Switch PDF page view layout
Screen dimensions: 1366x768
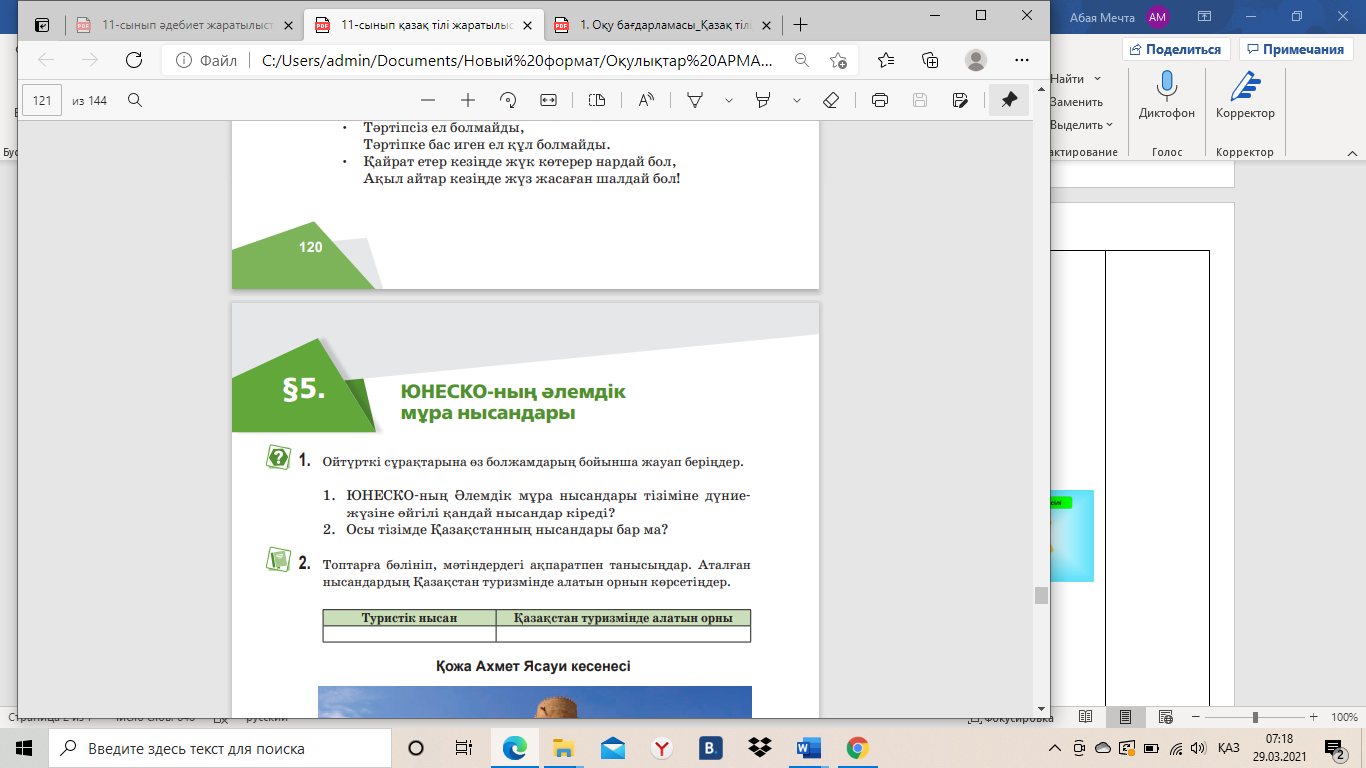tap(597, 100)
